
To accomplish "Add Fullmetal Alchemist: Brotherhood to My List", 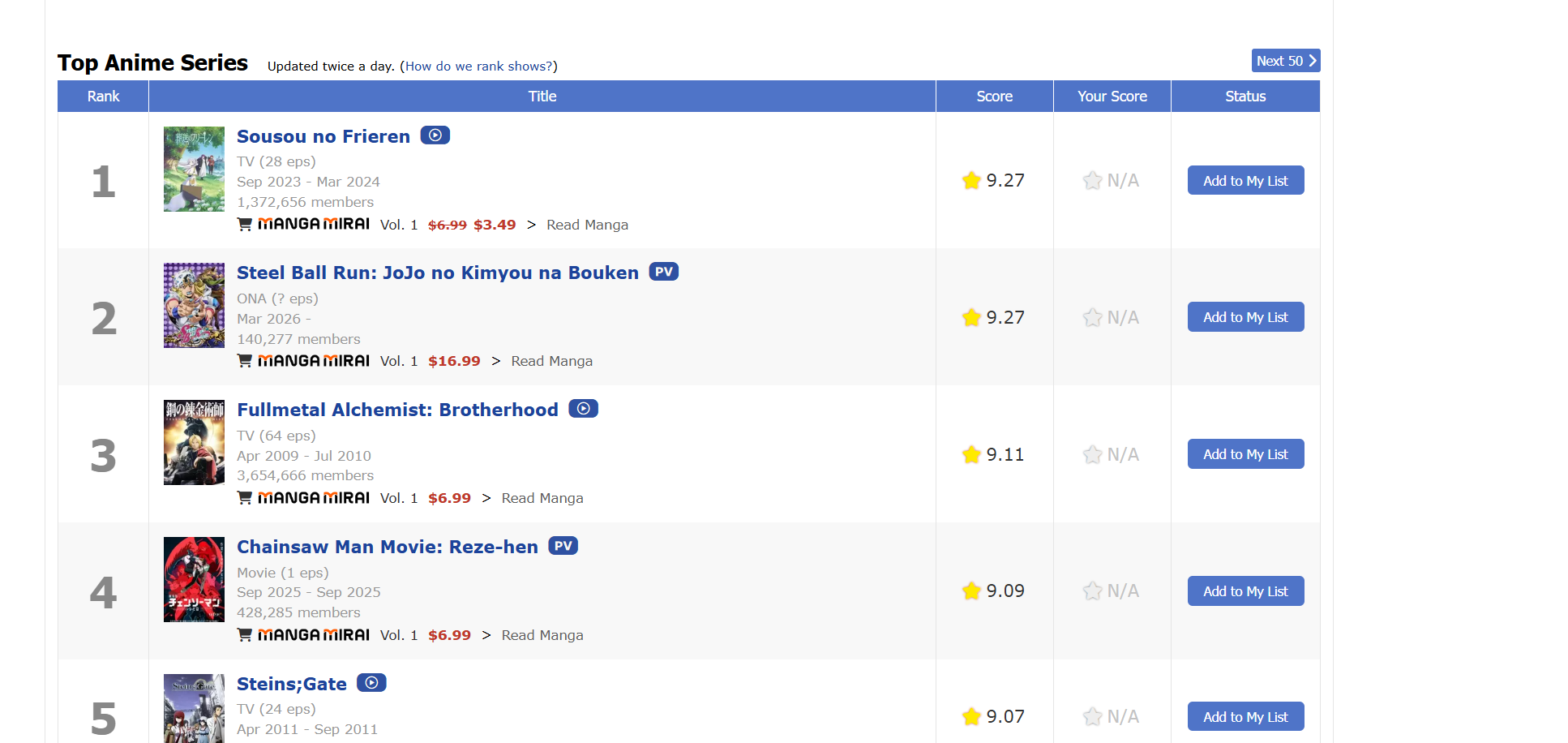I will pyautogui.click(x=1245, y=454).
